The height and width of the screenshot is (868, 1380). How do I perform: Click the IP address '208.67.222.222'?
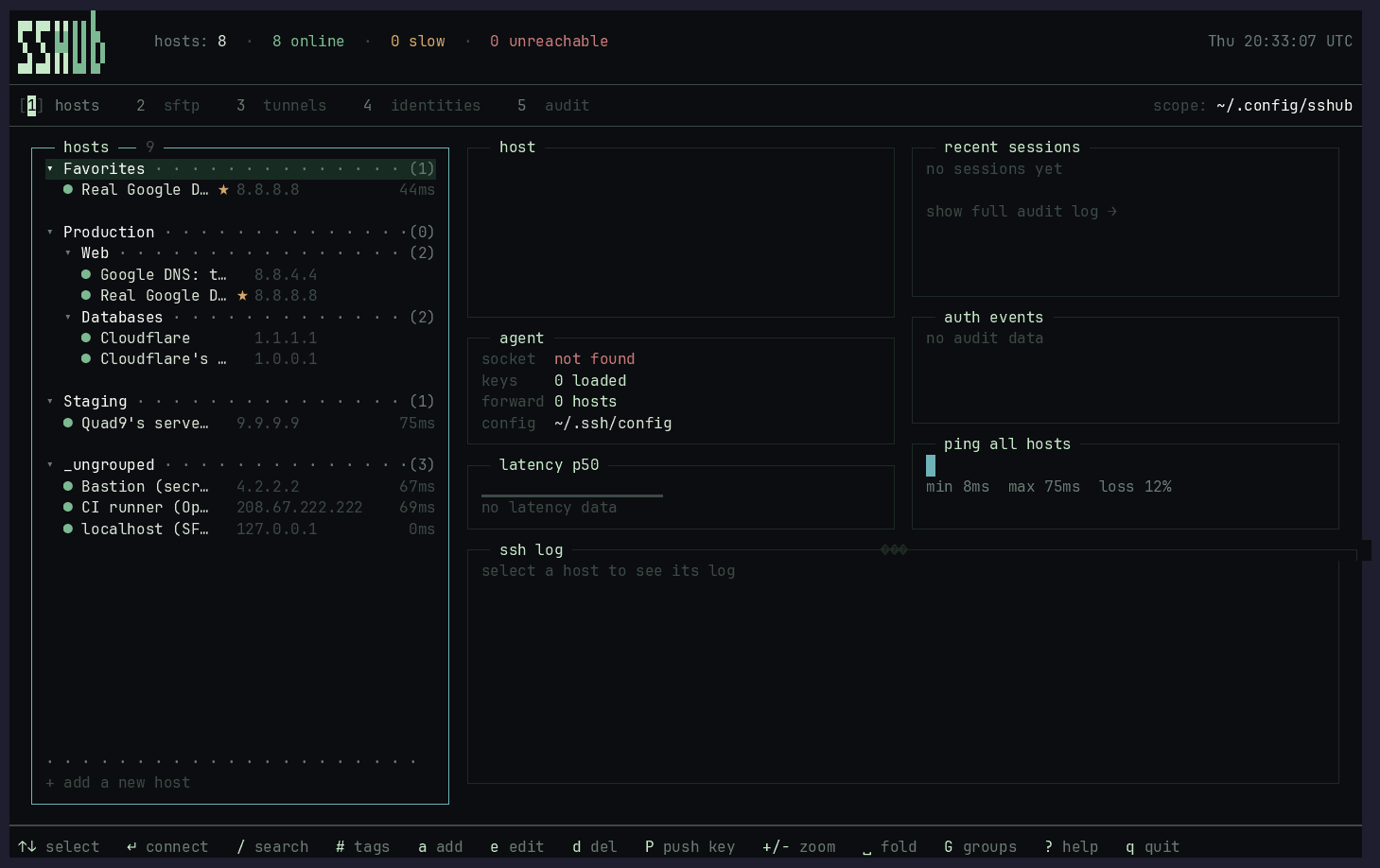click(x=300, y=507)
